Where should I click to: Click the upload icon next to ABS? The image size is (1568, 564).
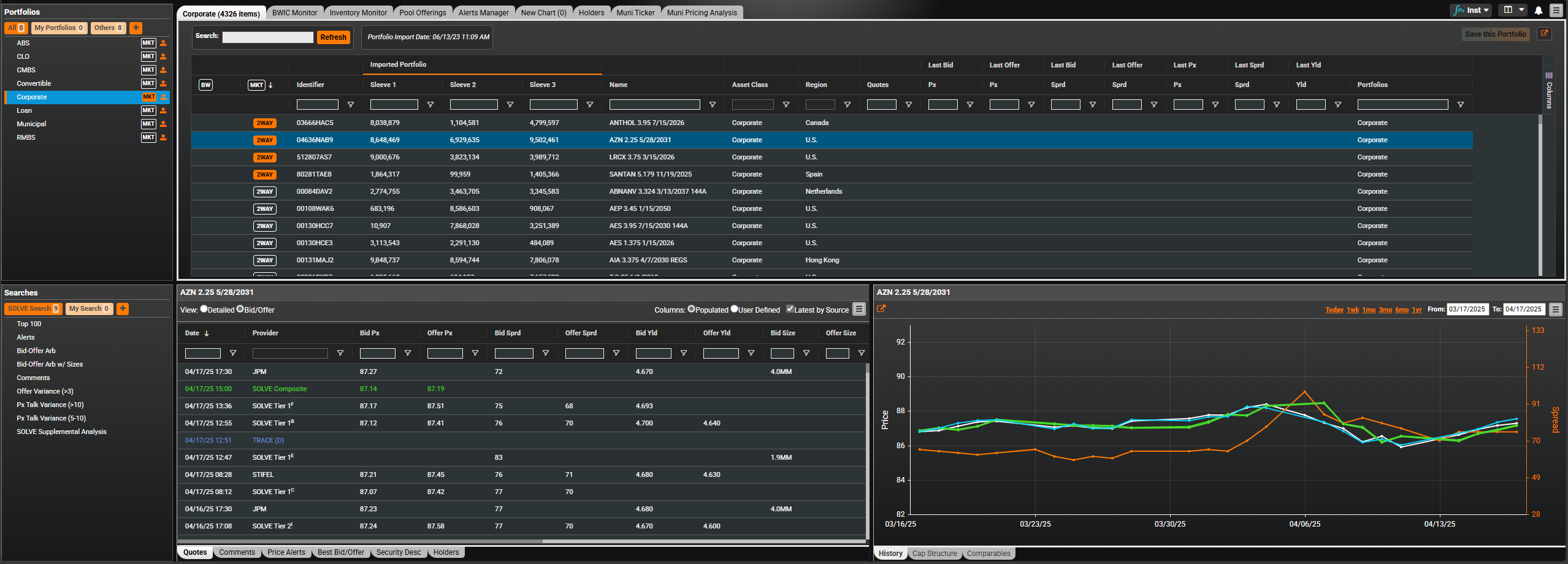click(163, 43)
